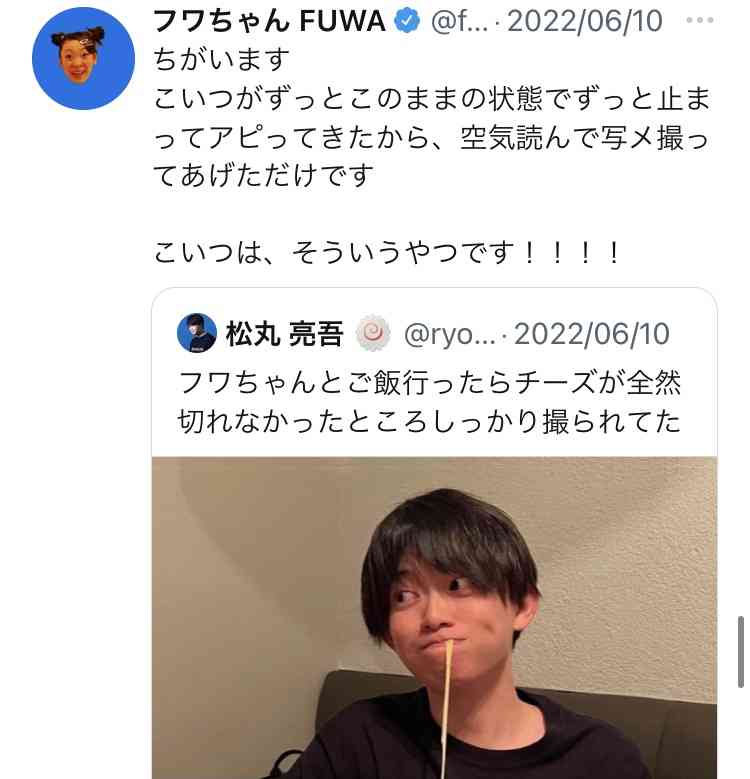
Task: Click the vertical scrollbar thumb
Action: click(x=741, y=652)
